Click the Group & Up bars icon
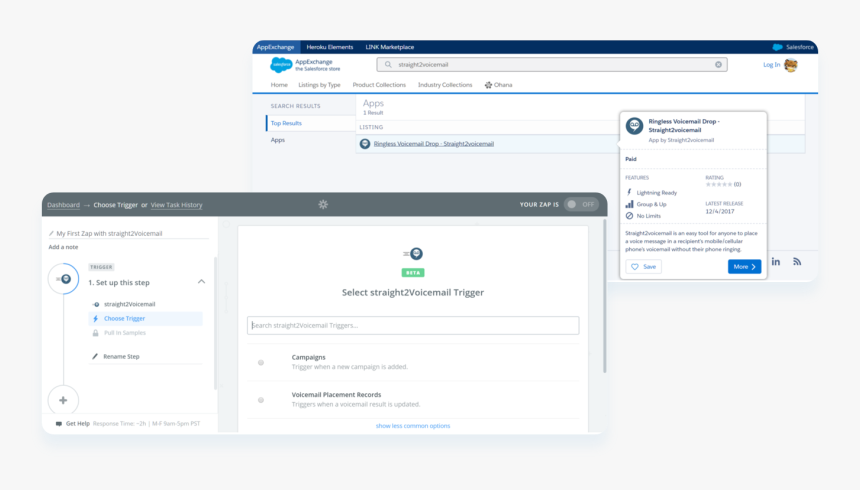Viewport: 860px width, 490px height. (x=629, y=204)
